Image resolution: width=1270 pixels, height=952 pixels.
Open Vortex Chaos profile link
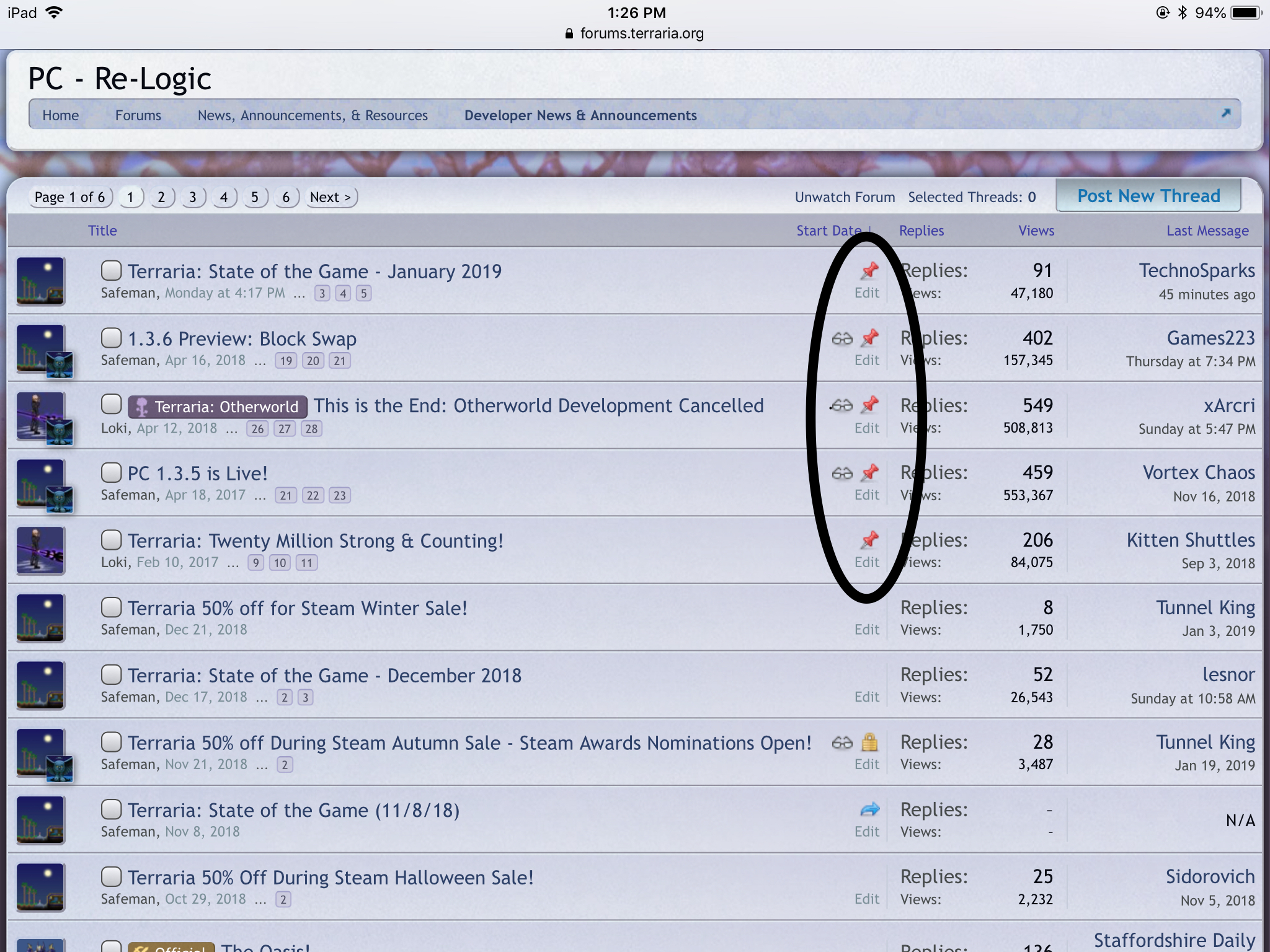point(1199,472)
